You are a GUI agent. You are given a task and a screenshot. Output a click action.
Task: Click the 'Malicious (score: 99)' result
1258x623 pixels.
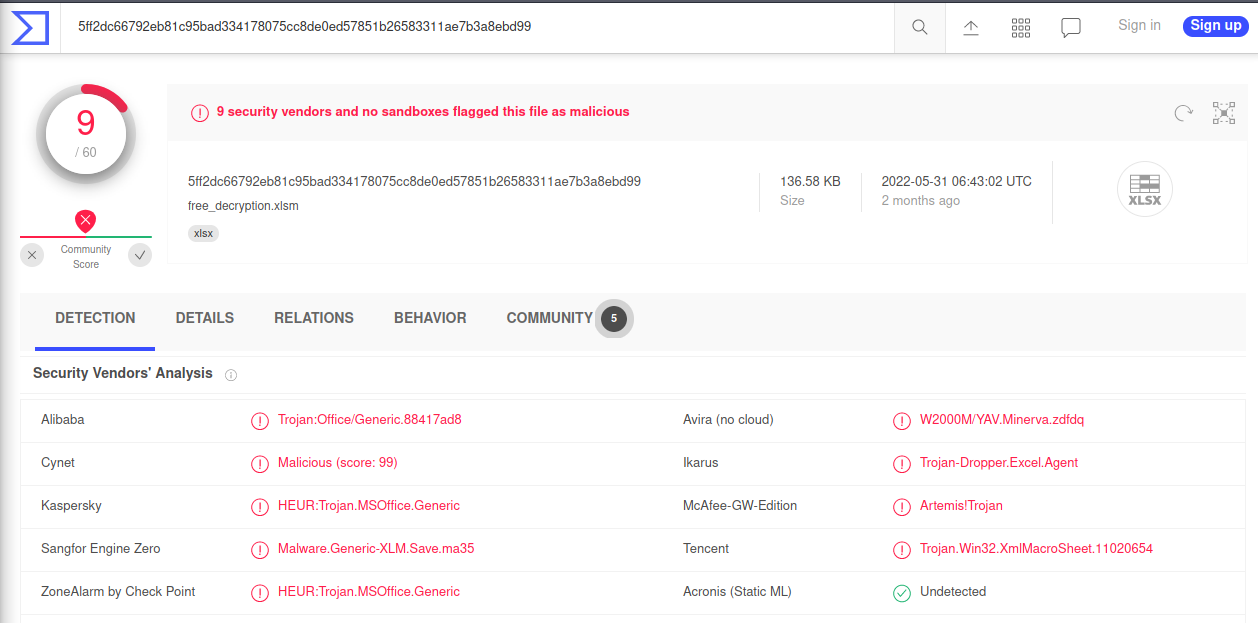338,463
